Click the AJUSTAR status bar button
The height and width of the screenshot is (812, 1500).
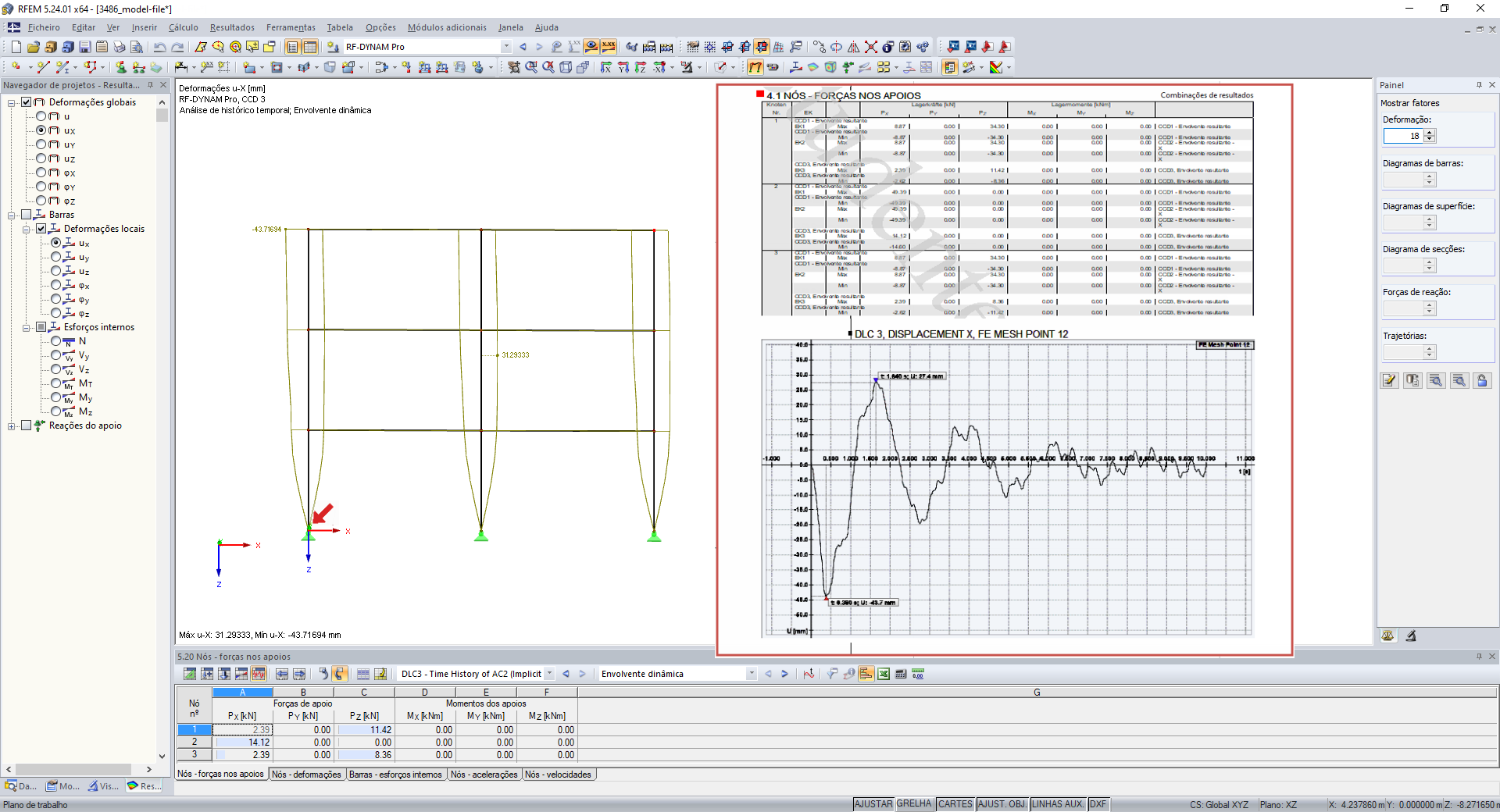(x=873, y=804)
